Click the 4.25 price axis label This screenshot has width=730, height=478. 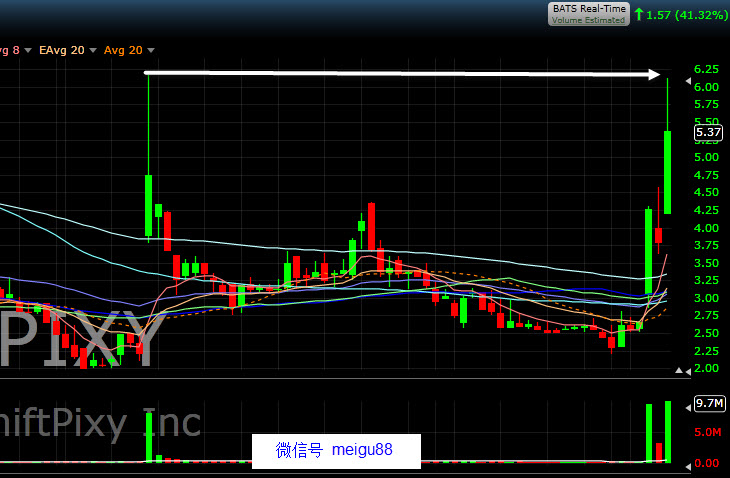tap(706, 210)
